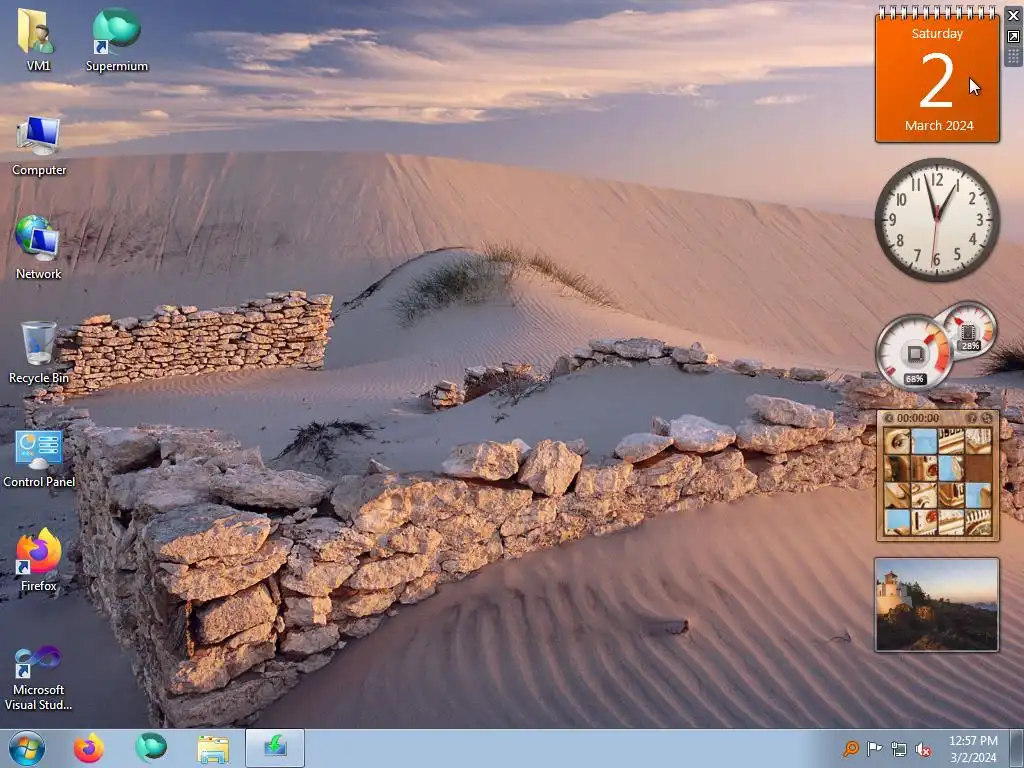Launch Firefox from the taskbar

click(89, 748)
